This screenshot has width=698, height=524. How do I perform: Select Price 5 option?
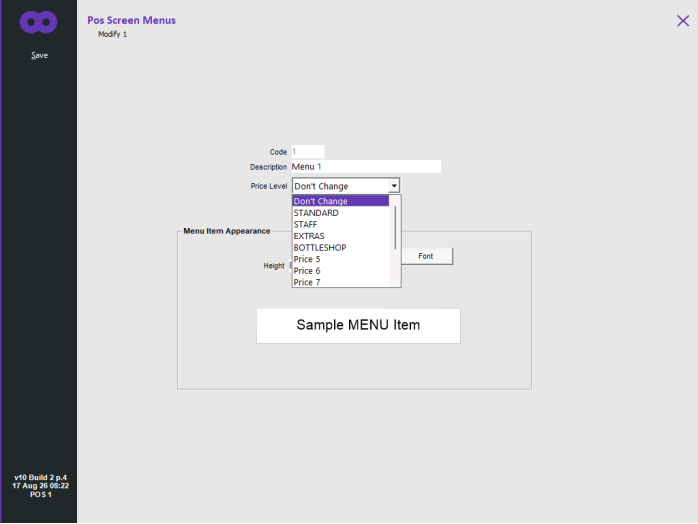pos(341,259)
